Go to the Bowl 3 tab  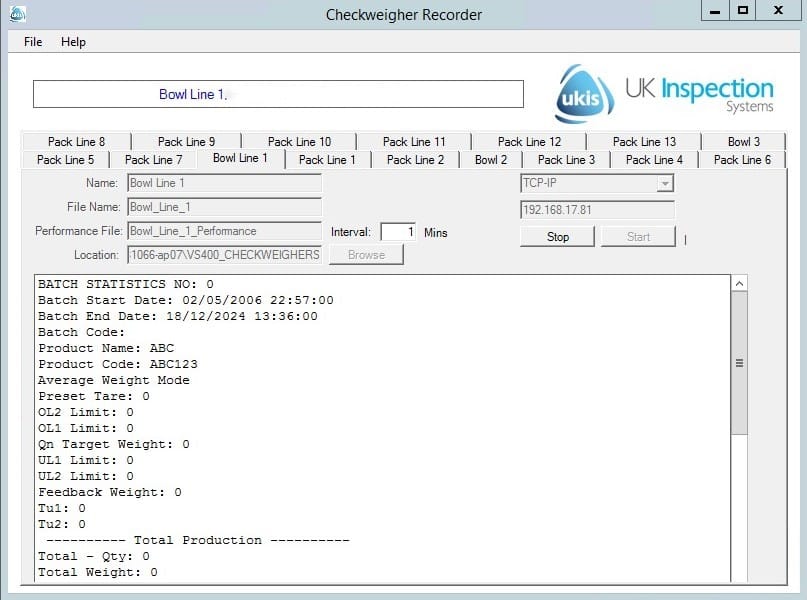[x=743, y=142]
